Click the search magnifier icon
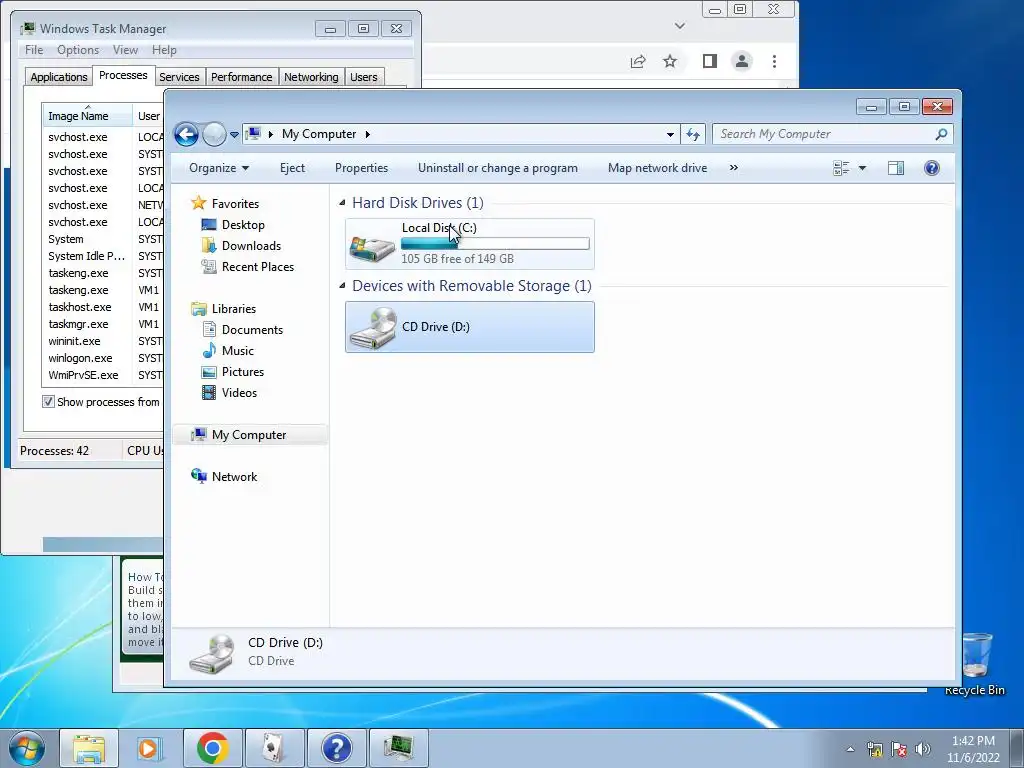The height and width of the screenshot is (768, 1024). click(941, 134)
